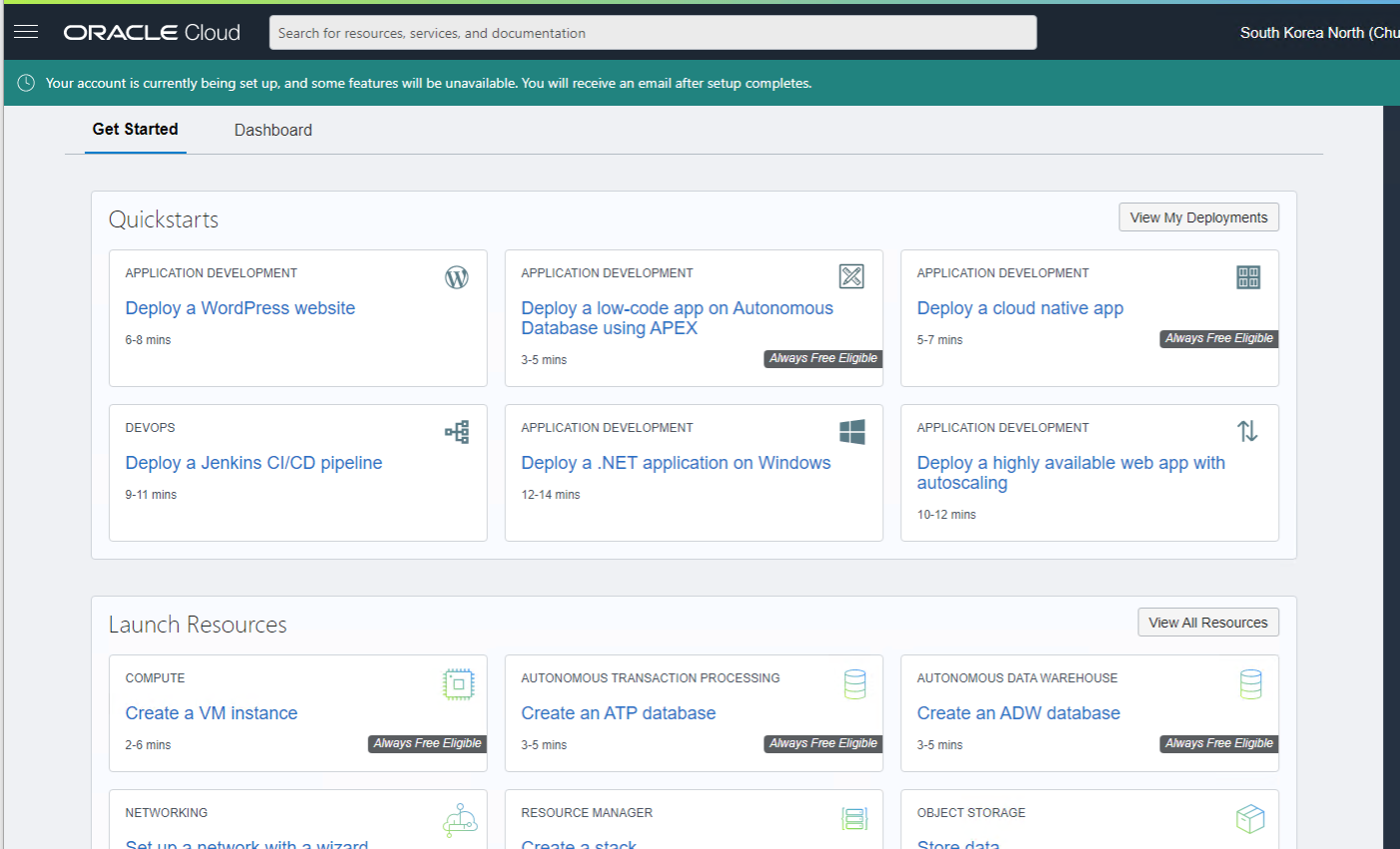Click the Launch Resources heading

[198, 625]
